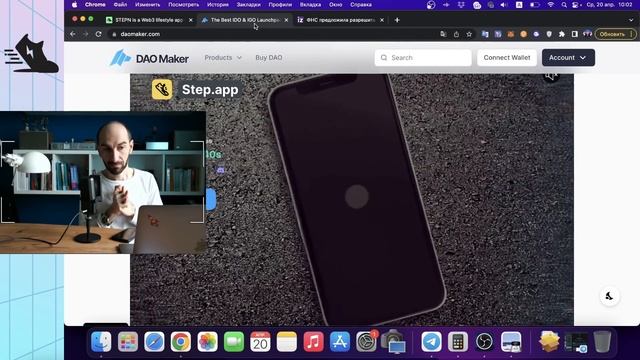Click the shield extension icon
The width and height of the screenshot is (640, 360).
549,34
